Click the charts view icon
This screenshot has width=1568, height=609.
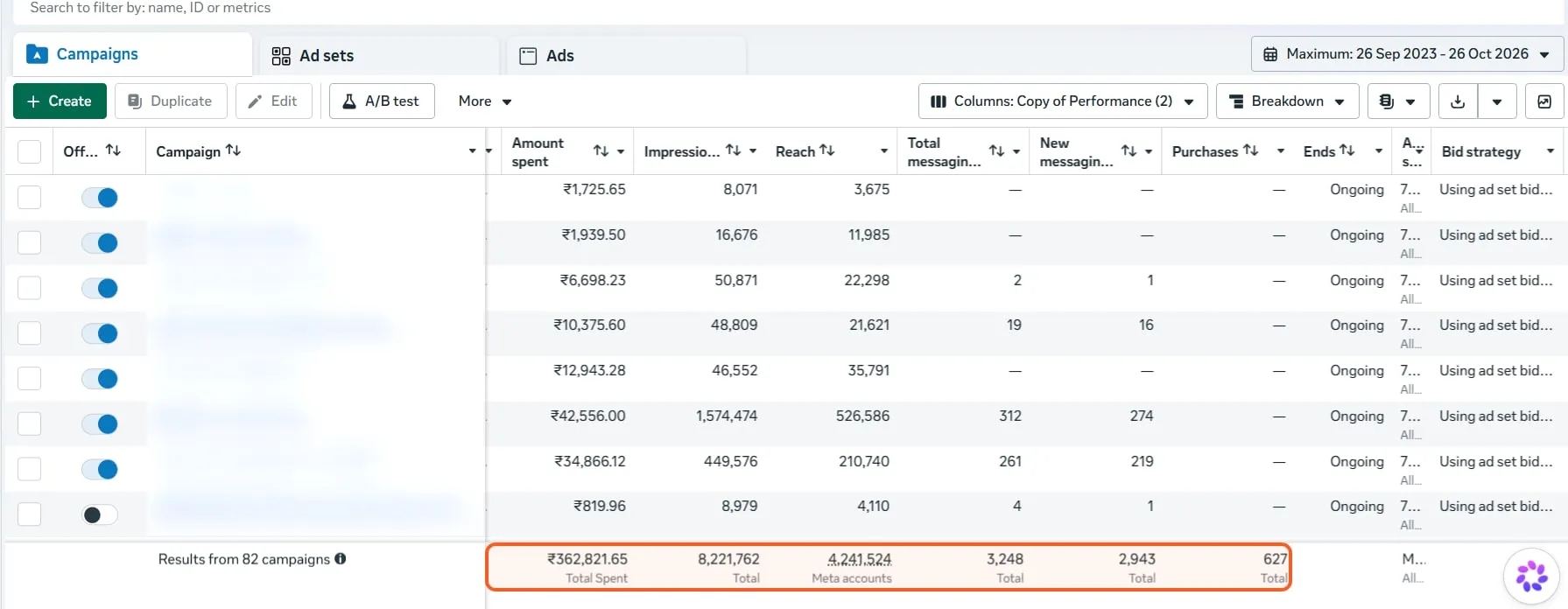1544,101
